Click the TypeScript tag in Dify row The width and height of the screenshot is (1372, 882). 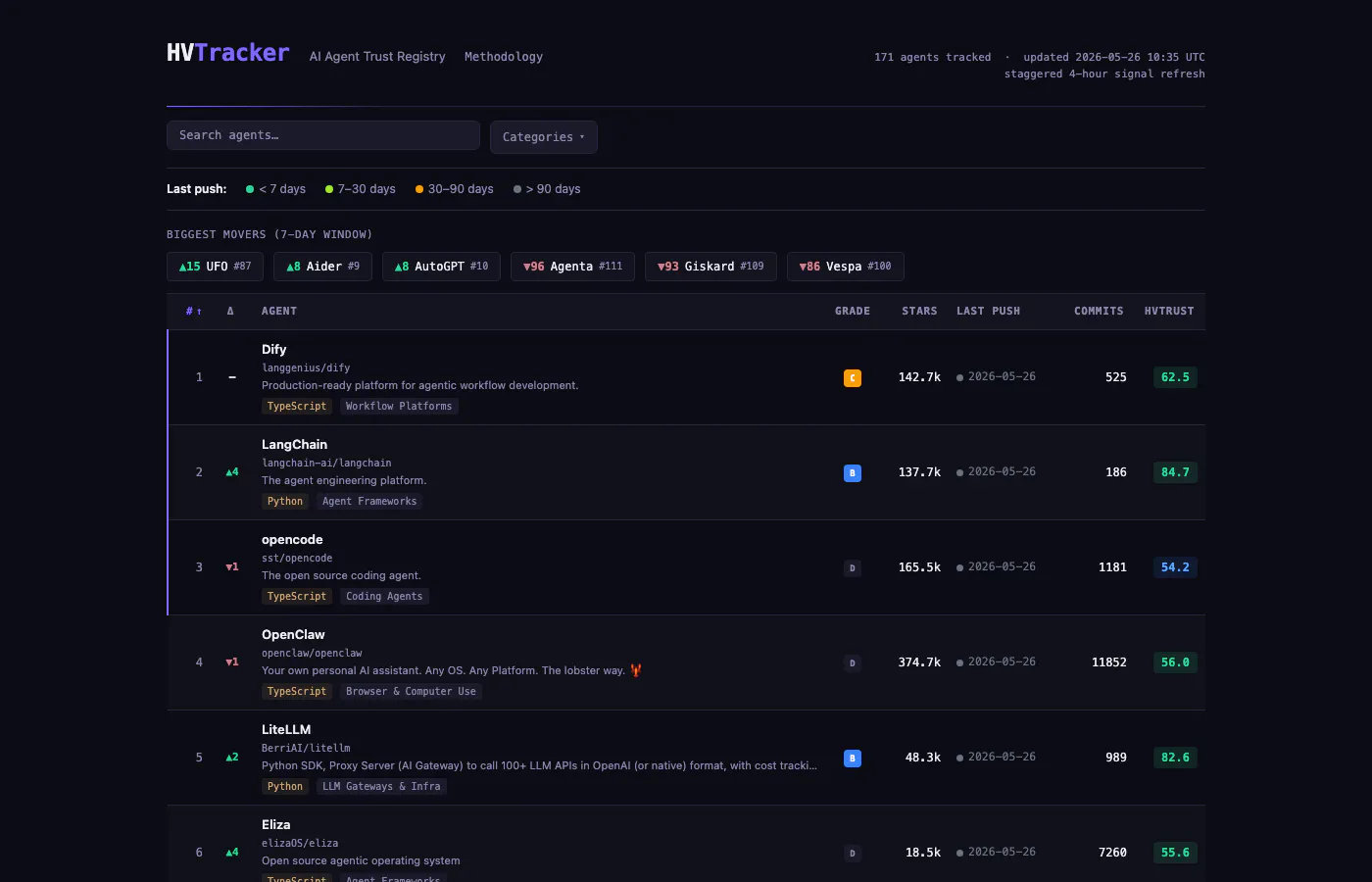[297, 407]
